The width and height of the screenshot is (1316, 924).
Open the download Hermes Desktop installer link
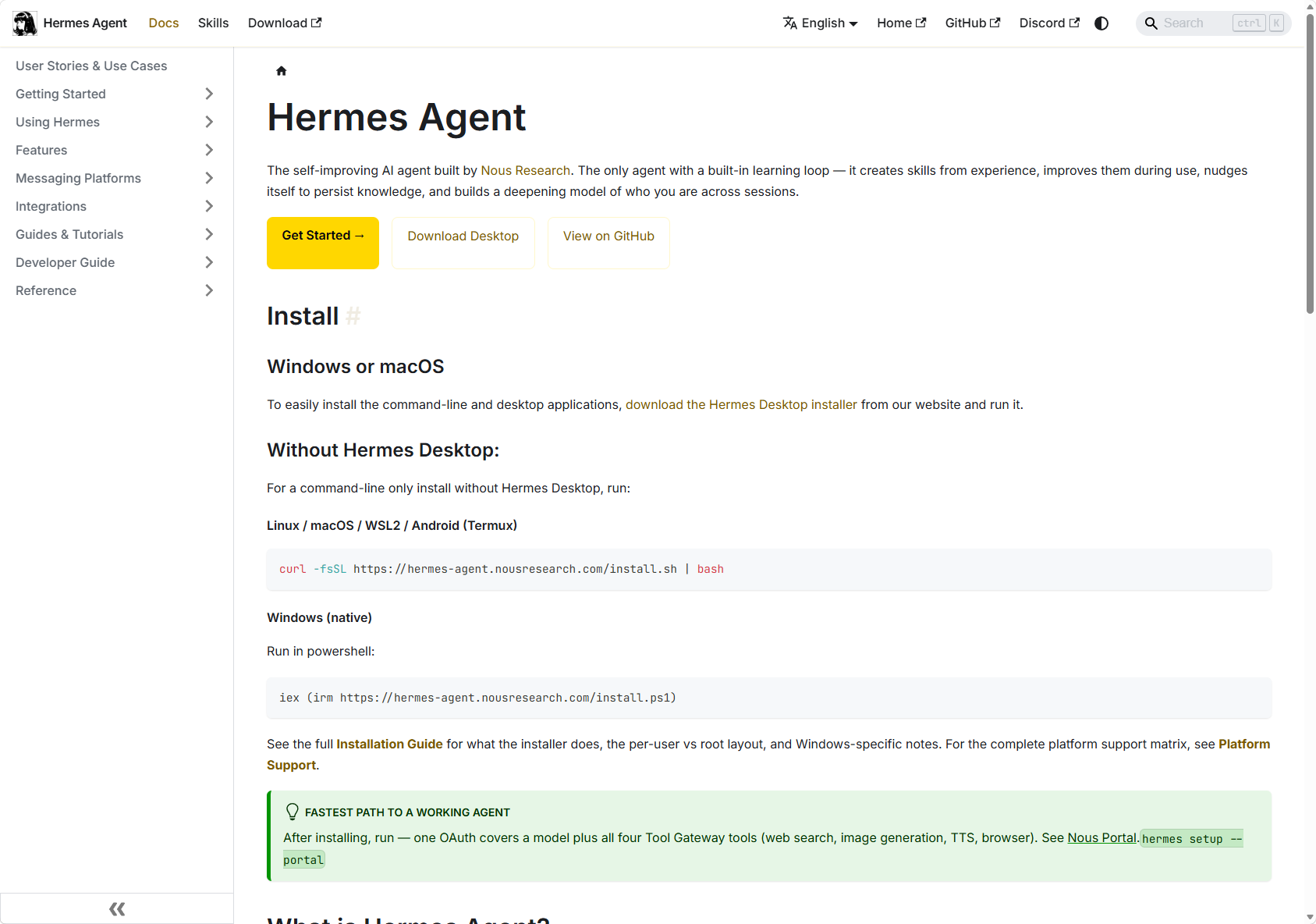coord(741,404)
